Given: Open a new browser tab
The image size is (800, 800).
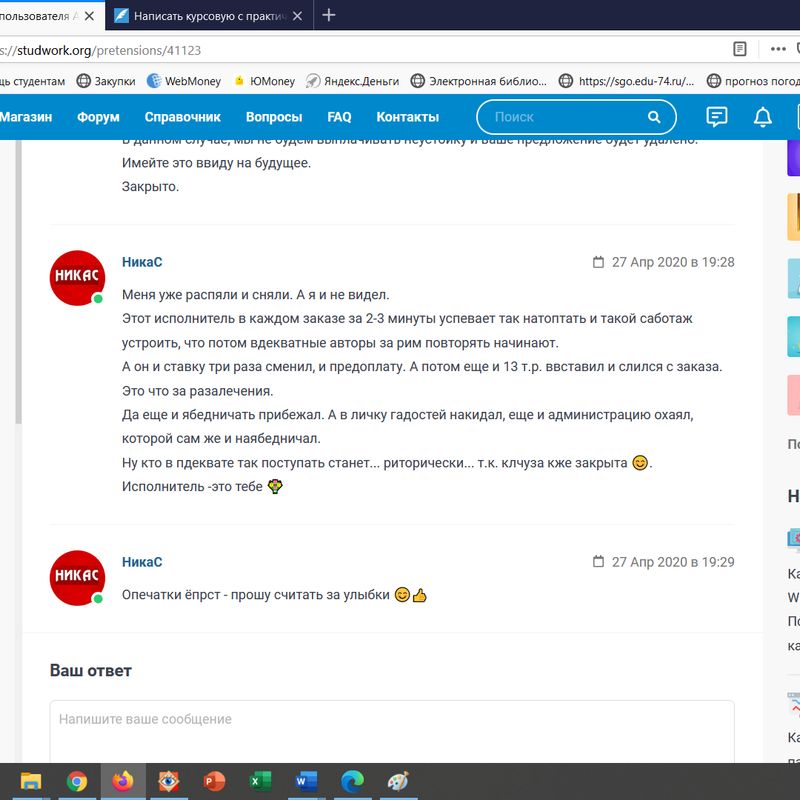Looking at the screenshot, I should pos(329,15).
